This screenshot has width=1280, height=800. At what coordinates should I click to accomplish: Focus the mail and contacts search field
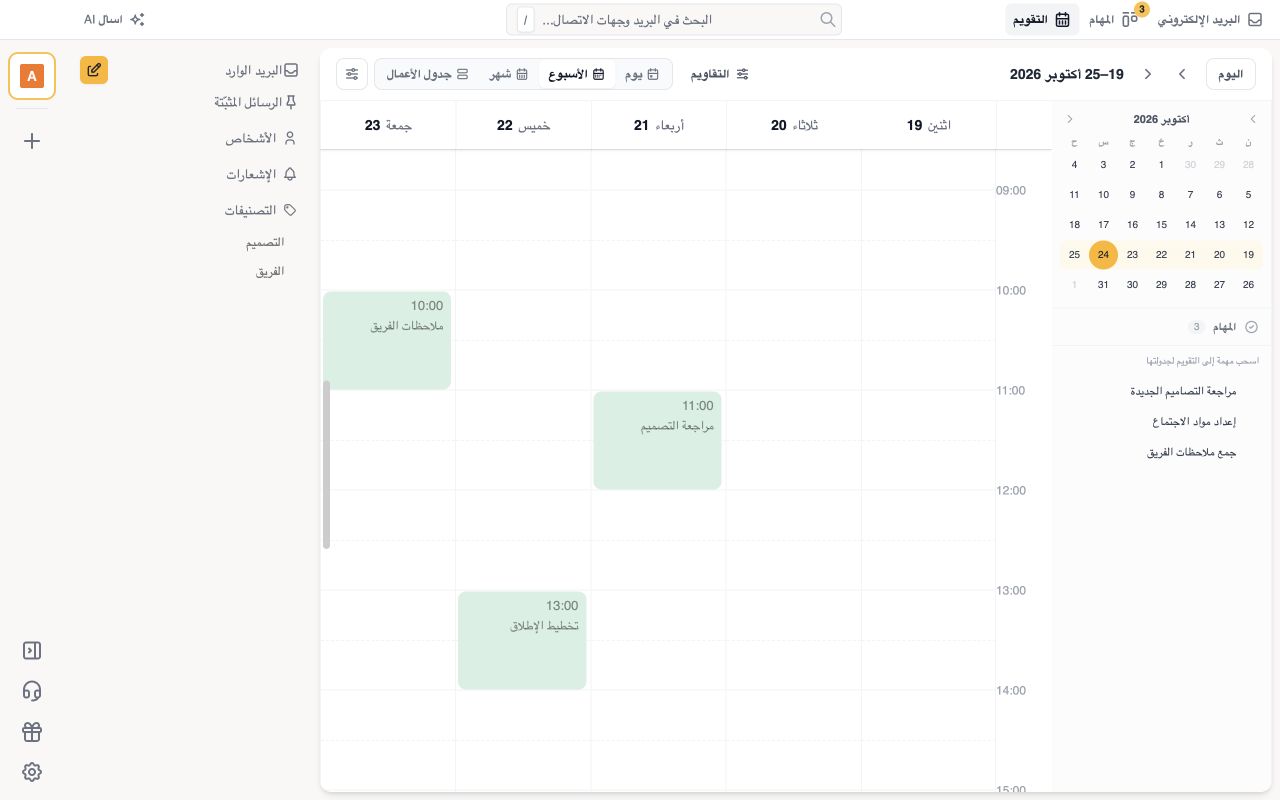[674, 19]
